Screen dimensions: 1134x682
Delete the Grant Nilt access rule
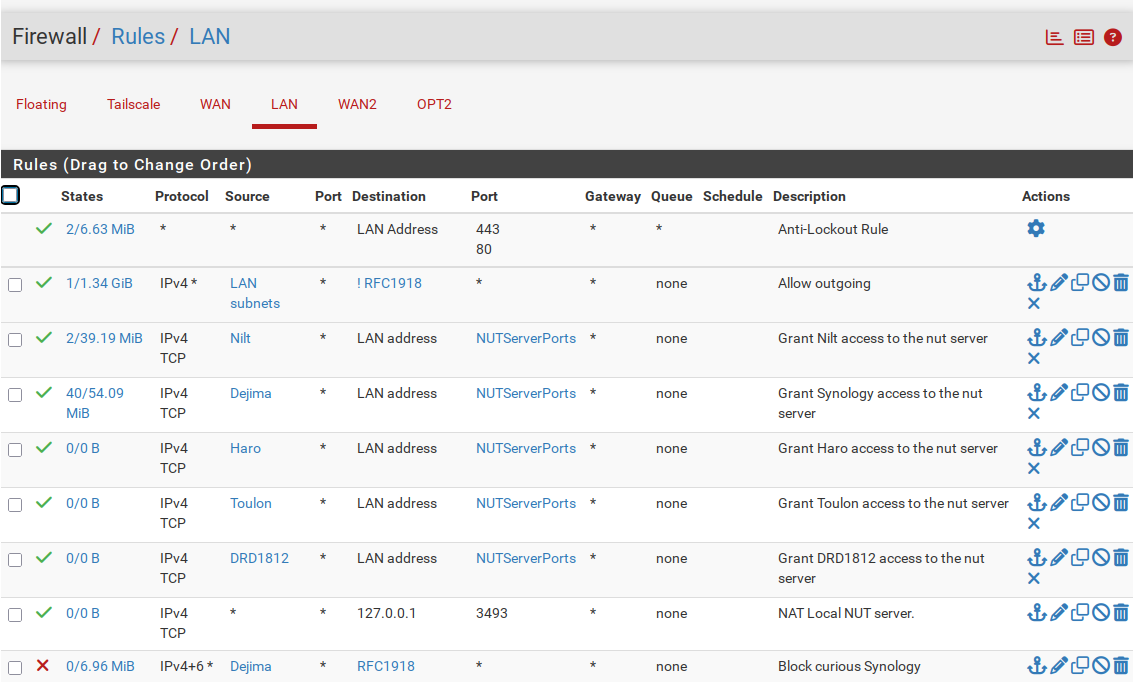pos(1121,338)
